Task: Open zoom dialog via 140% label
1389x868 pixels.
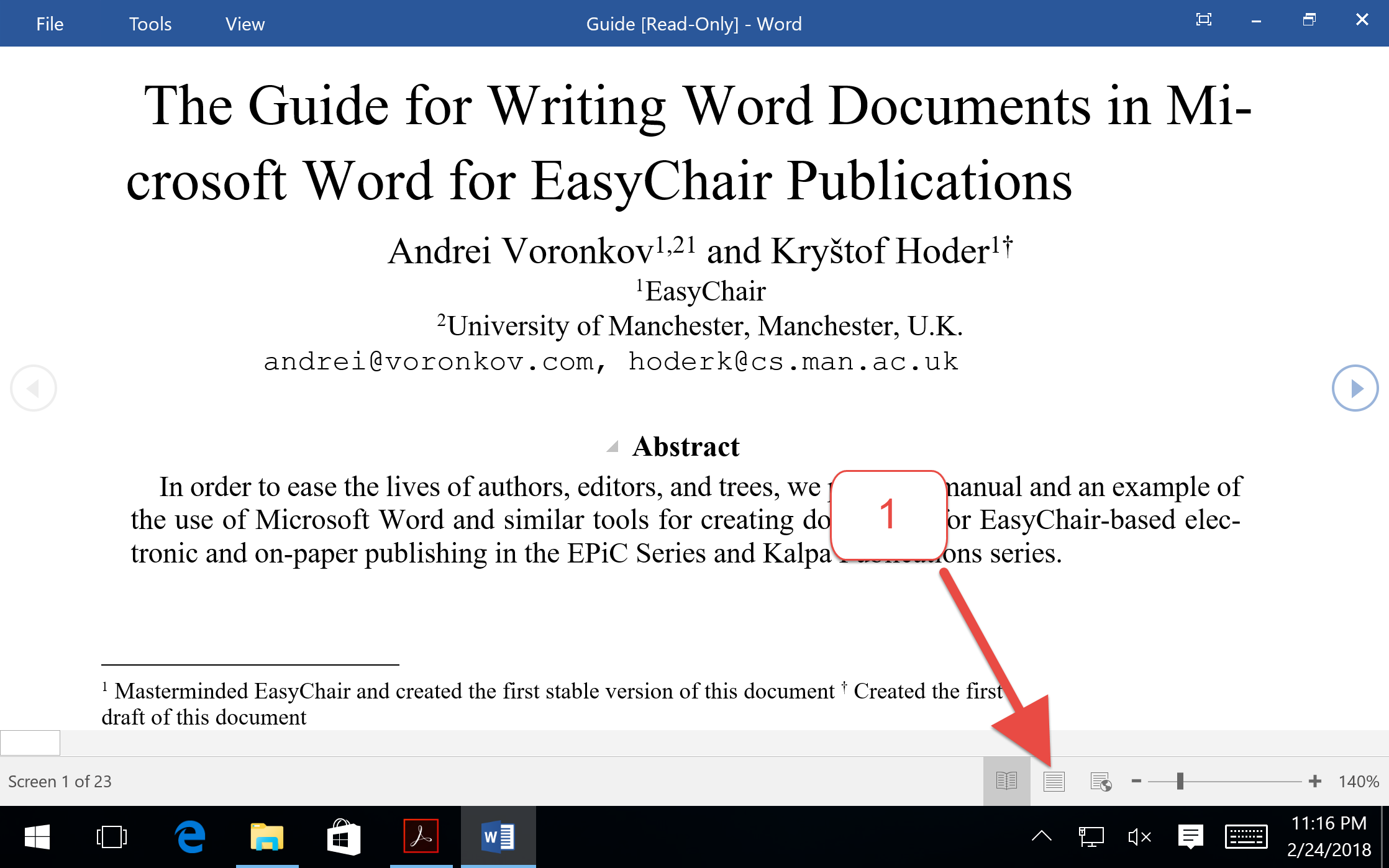Action: [1359, 781]
